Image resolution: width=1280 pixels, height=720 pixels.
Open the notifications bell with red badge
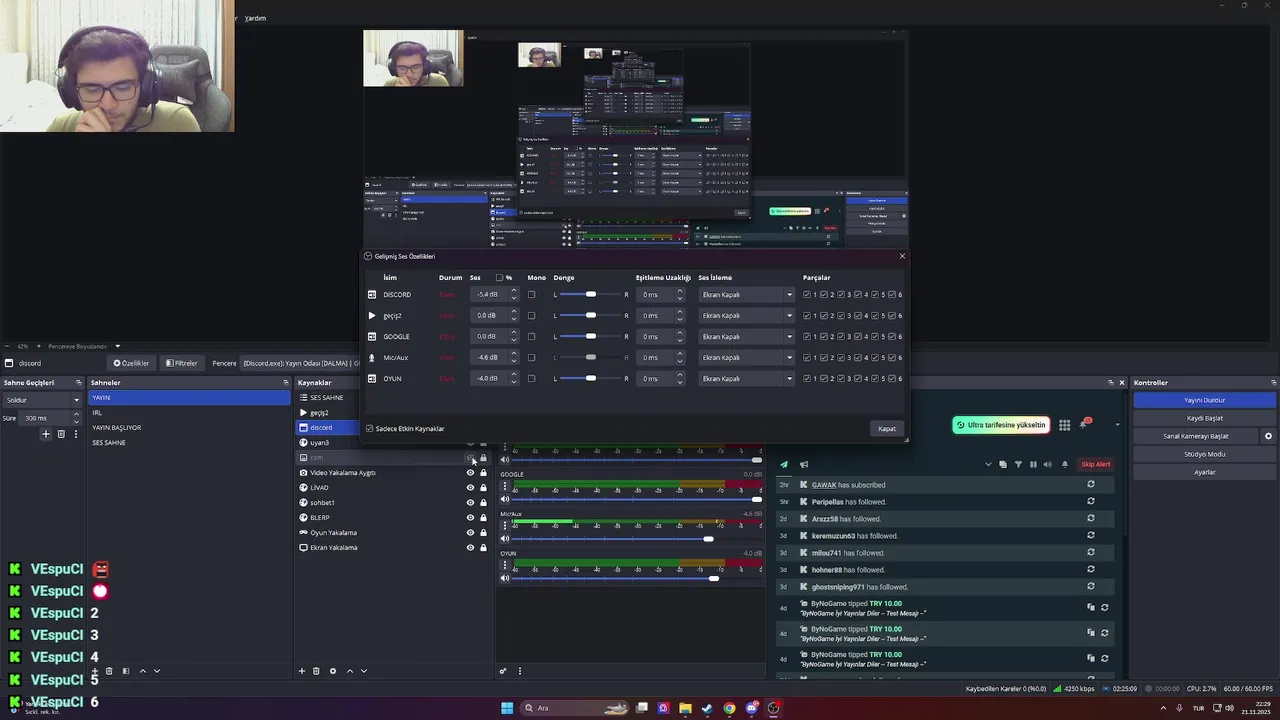tap(1084, 424)
